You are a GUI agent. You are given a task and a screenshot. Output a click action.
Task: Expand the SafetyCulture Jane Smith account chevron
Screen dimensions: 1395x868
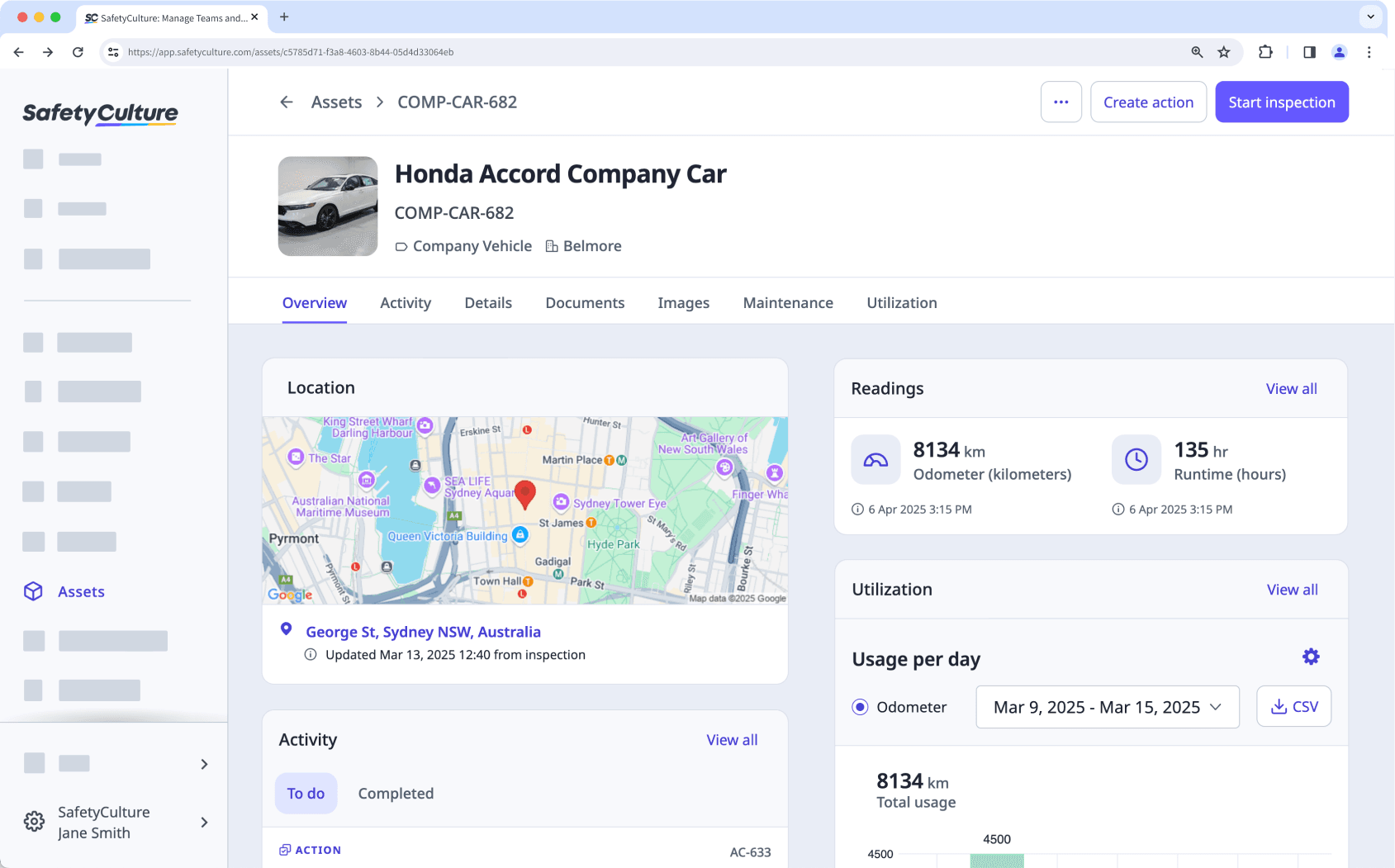click(x=204, y=823)
